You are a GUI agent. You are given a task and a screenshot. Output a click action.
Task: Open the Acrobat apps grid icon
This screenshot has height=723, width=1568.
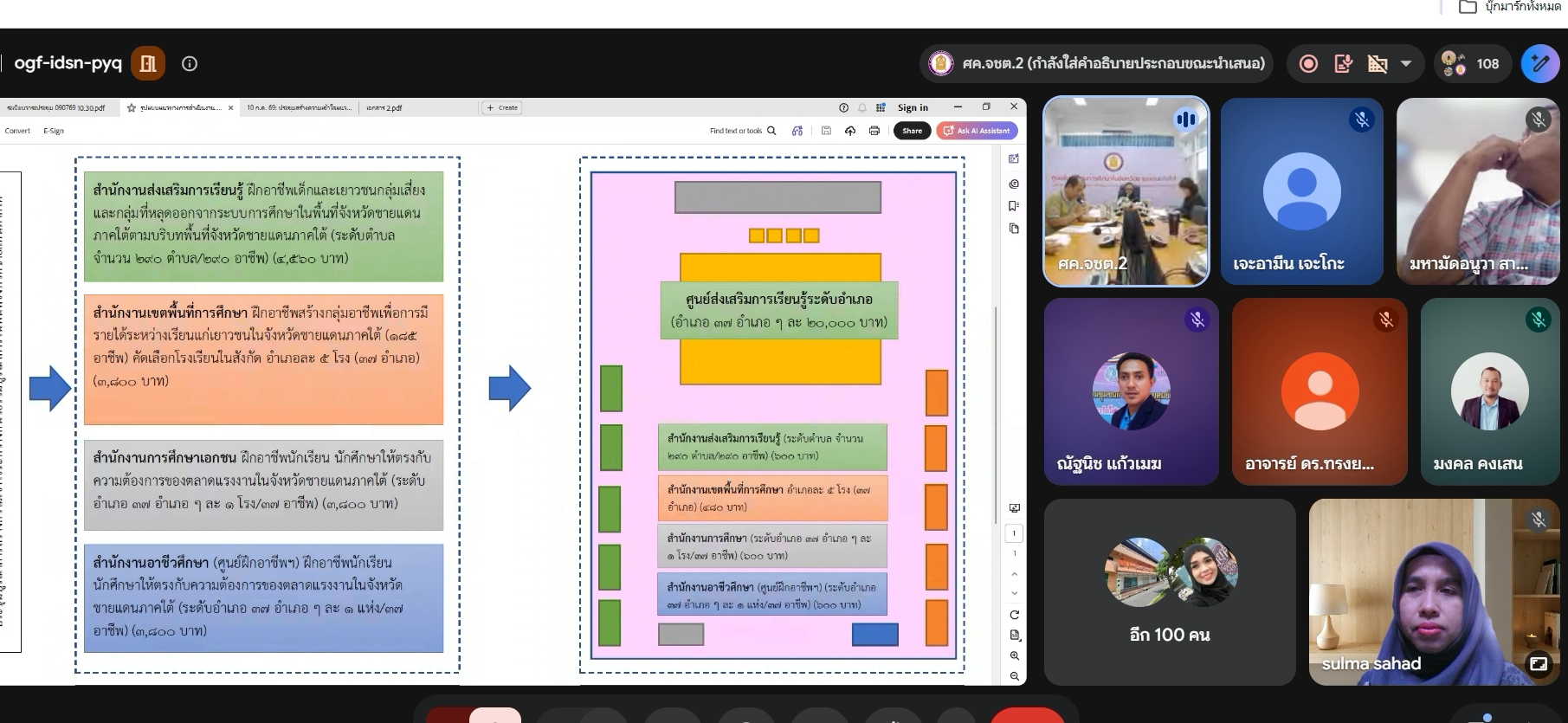[881, 107]
